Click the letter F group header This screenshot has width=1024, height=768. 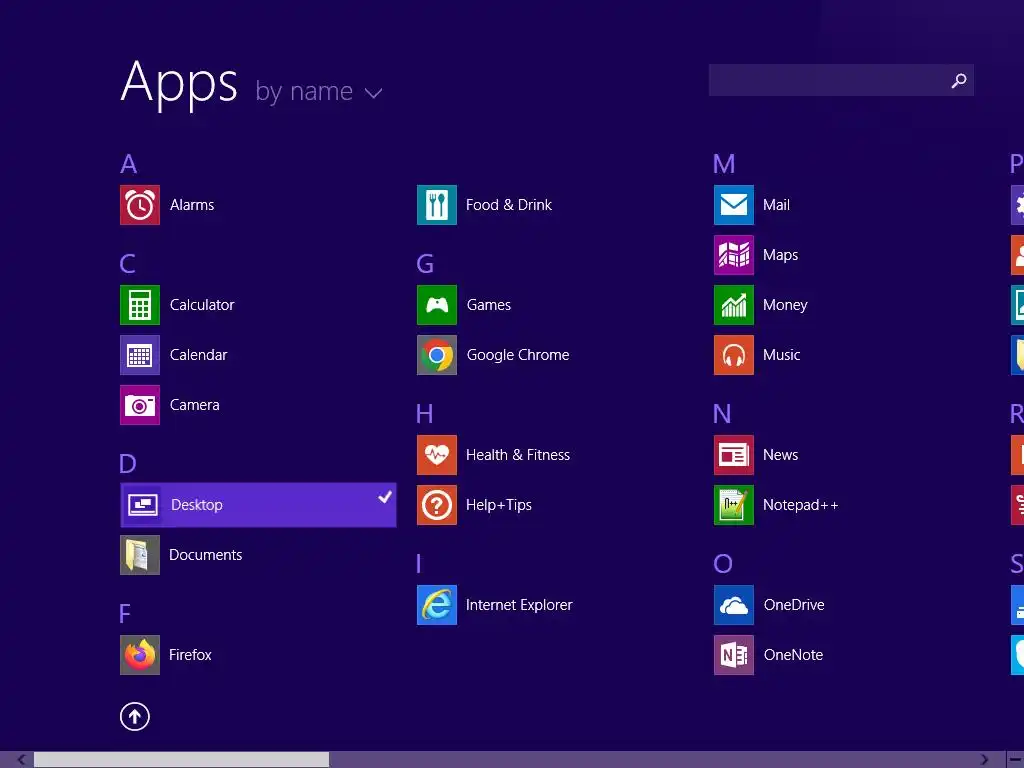[125, 614]
